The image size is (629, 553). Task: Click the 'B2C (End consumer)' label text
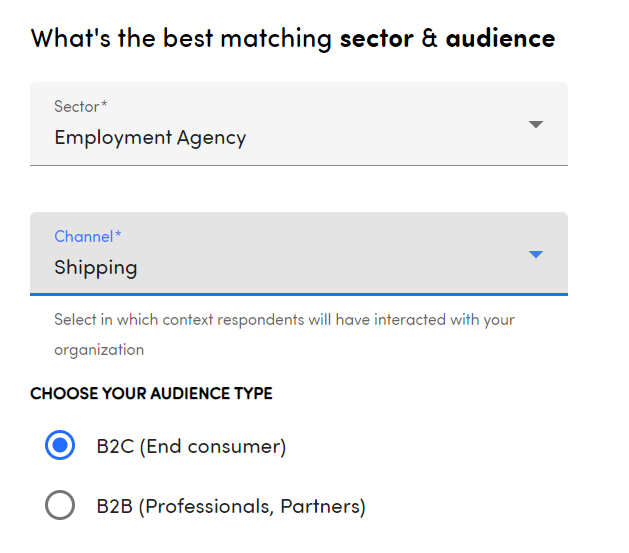191,446
